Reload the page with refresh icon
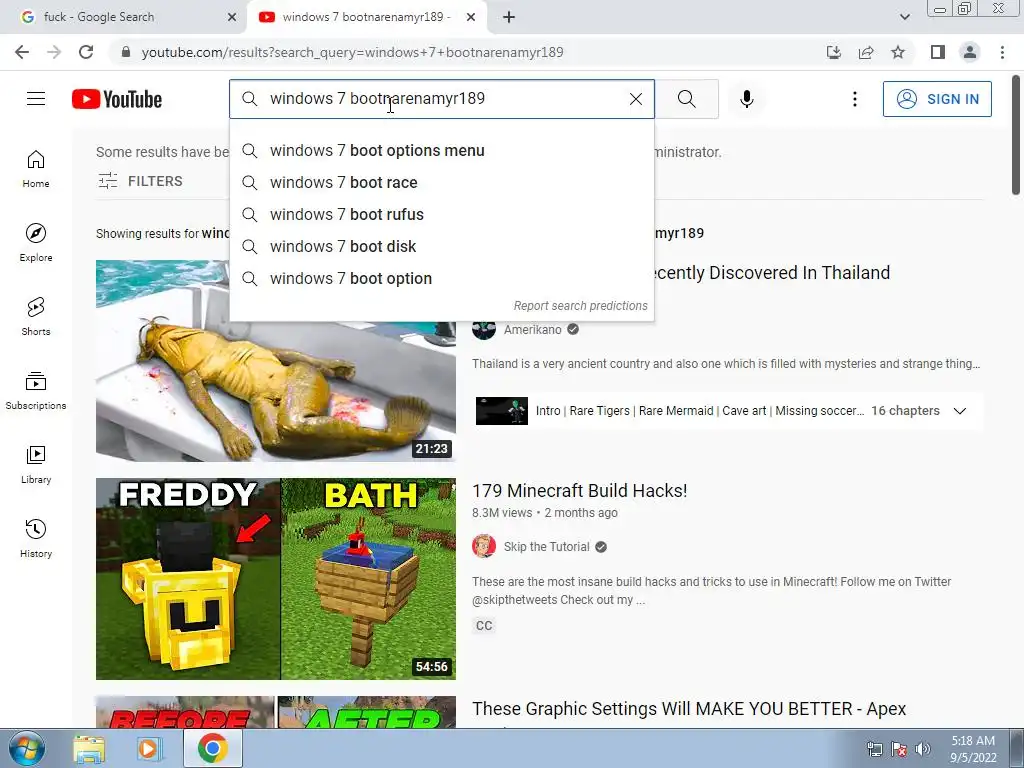This screenshot has height=768, width=1024. (x=86, y=52)
